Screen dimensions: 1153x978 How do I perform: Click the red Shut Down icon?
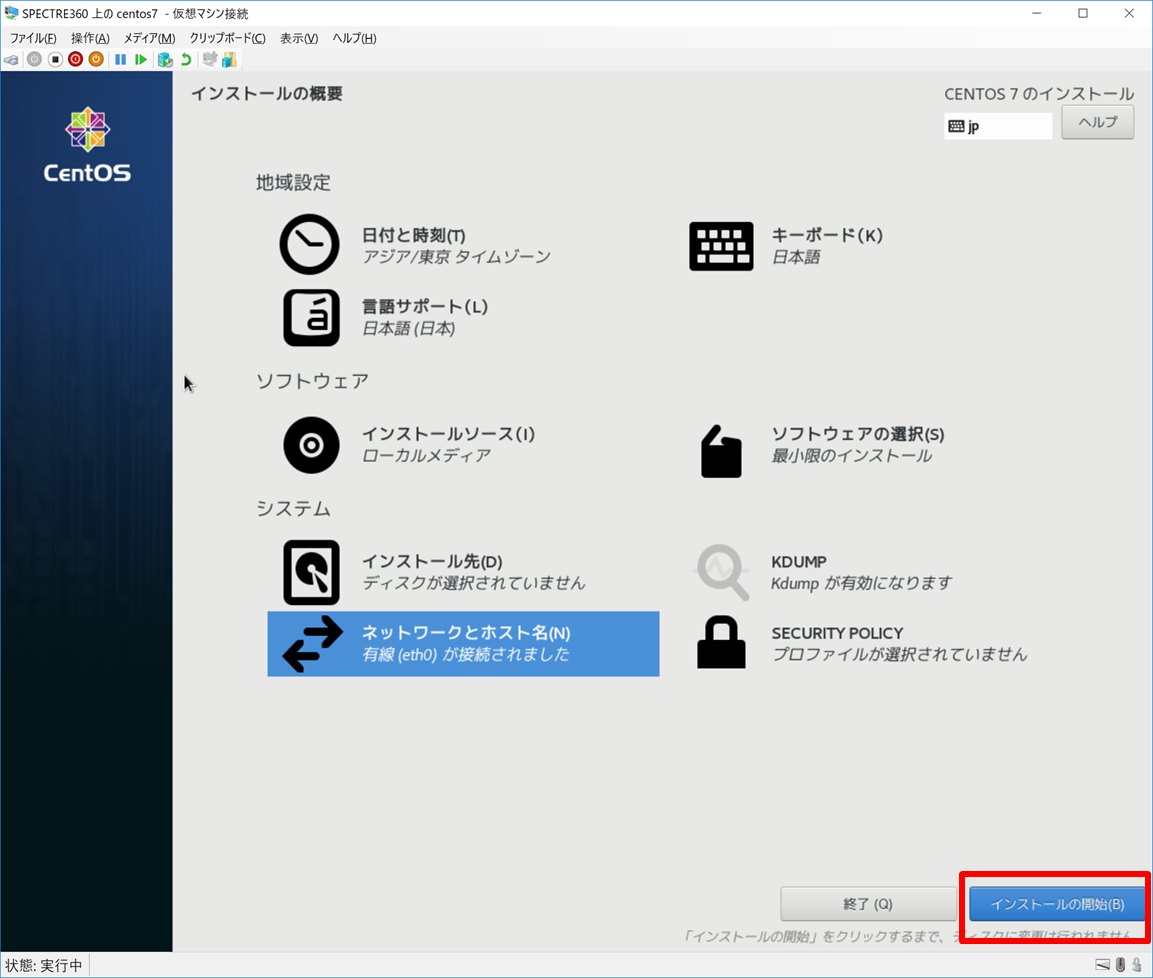(76, 60)
